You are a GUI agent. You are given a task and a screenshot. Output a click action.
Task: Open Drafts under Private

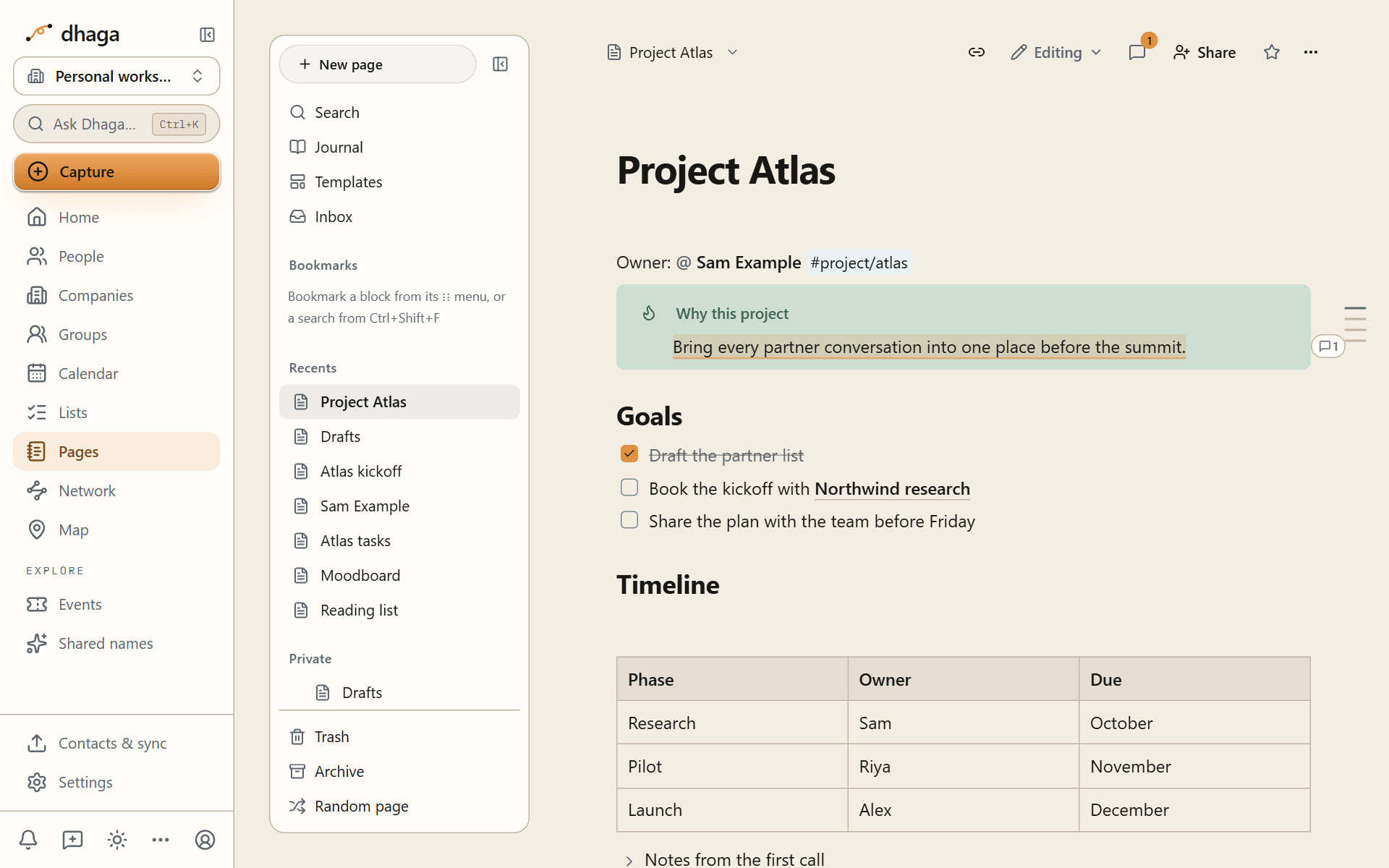pos(399,692)
